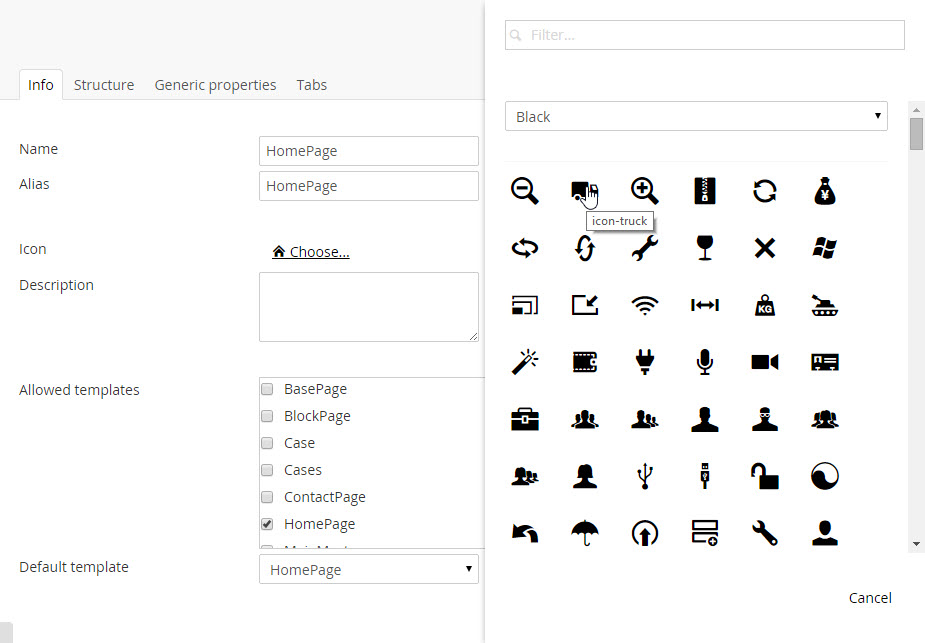This screenshot has width=925, height=643.
Task: Switch to the Info tab
Action: (x=41, y=85)
